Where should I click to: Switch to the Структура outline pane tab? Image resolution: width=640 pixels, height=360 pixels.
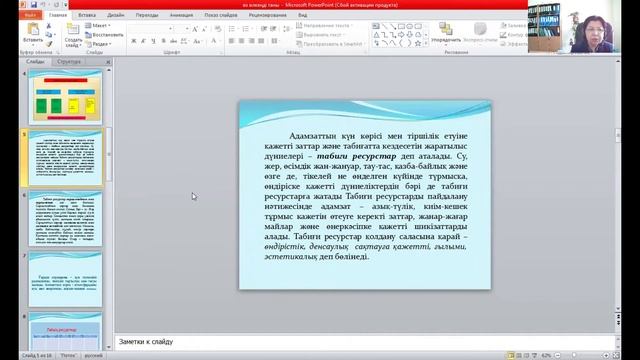tap(69, 61)
